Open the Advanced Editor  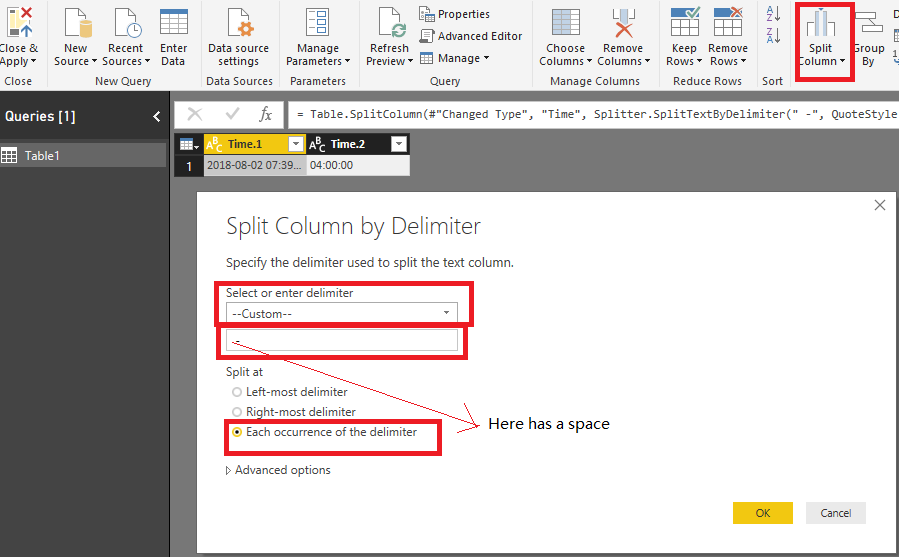pyautogui.click(x=471, y=36)
